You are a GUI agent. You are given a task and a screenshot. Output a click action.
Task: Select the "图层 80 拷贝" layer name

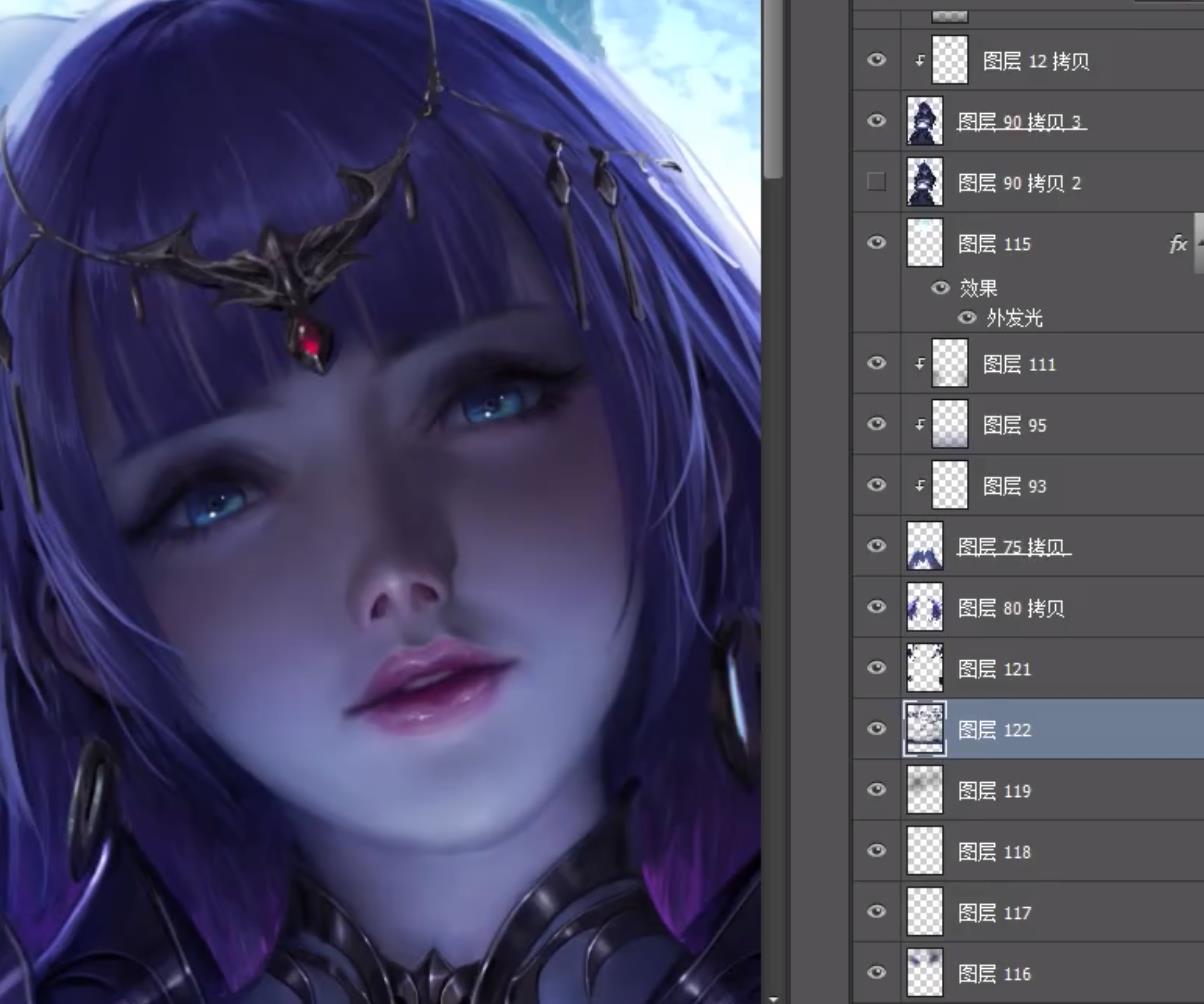1011,609
